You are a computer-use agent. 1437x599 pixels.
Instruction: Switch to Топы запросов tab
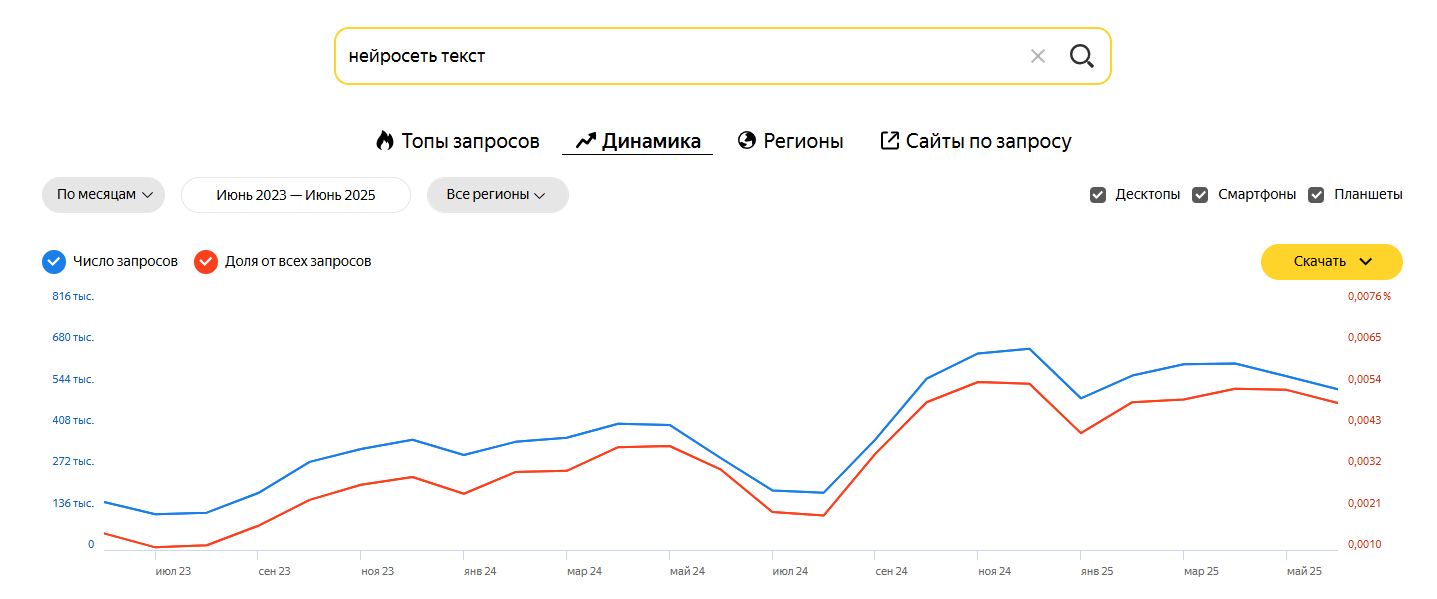(x=470, y=141)
